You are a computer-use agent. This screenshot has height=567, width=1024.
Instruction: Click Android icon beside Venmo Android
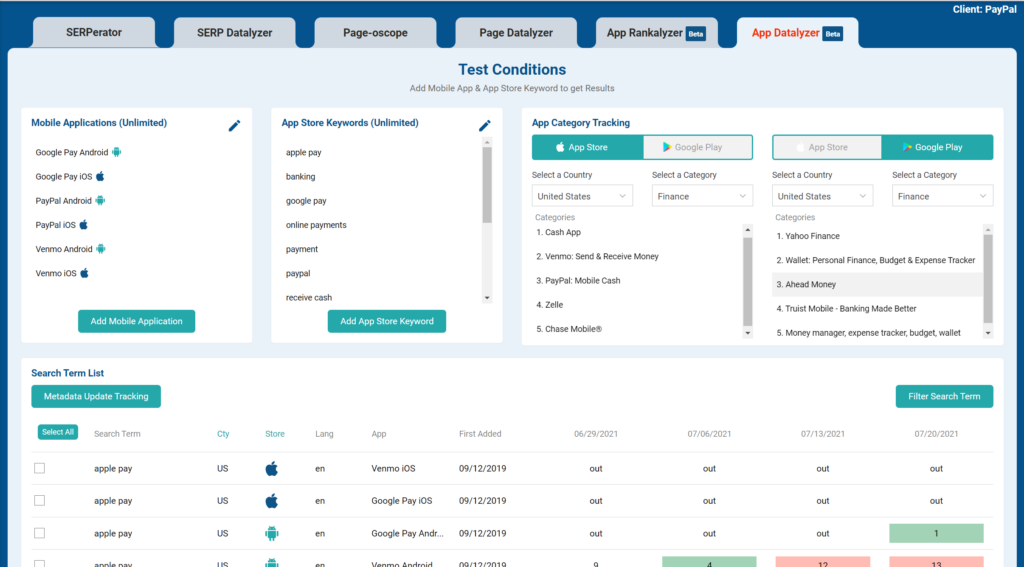pos(101,249)
